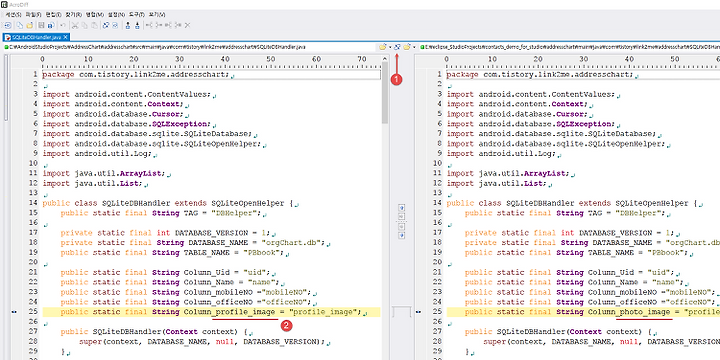Click the fourth merge arrow icon in the toolbar
The image size is (720, 360).
(x=178, y=25)
